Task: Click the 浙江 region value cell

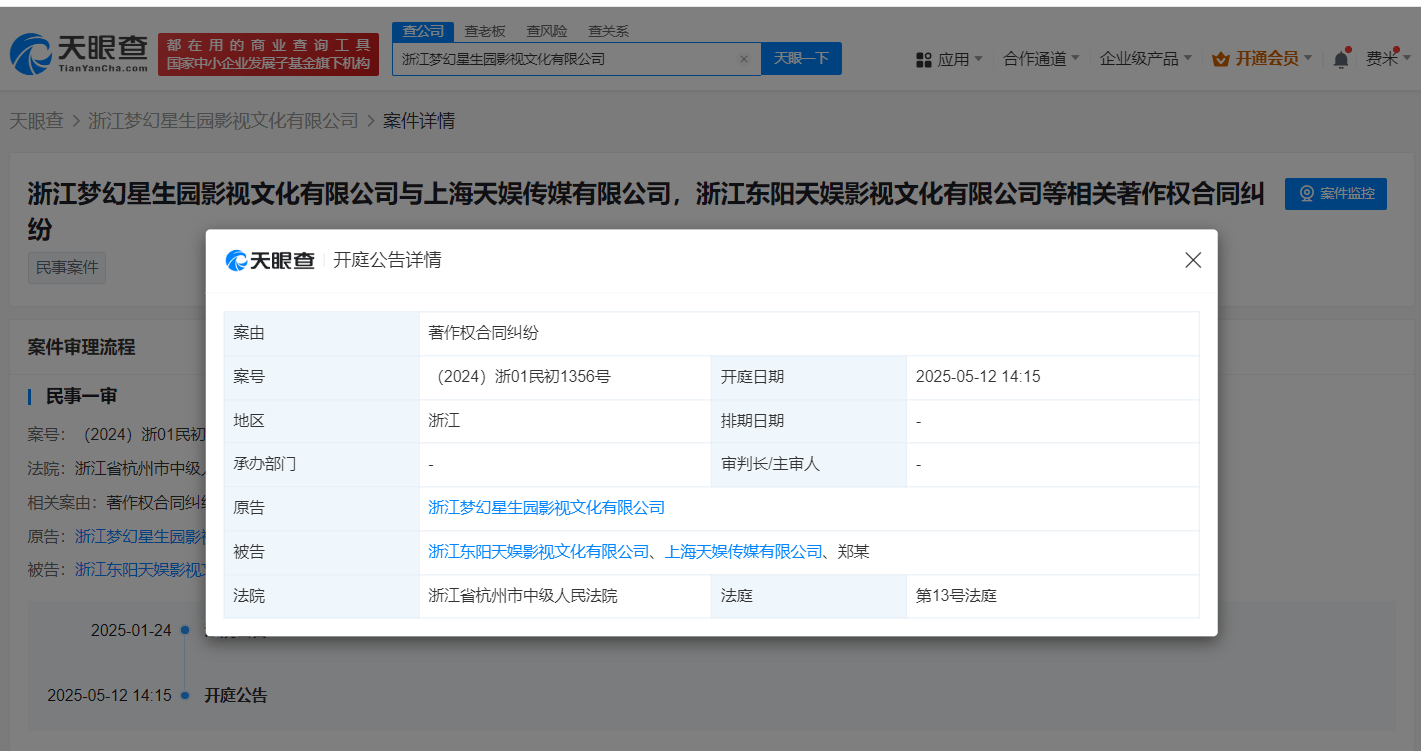Action: coord(565,421)
